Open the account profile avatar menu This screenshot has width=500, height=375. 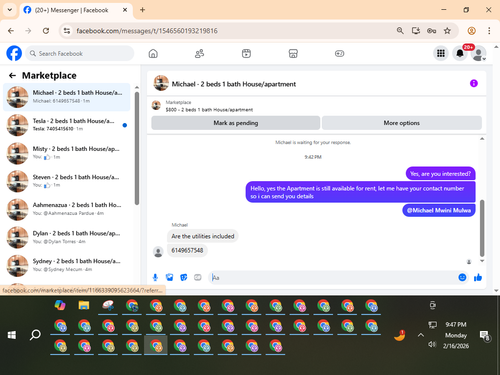coord(479,54)
